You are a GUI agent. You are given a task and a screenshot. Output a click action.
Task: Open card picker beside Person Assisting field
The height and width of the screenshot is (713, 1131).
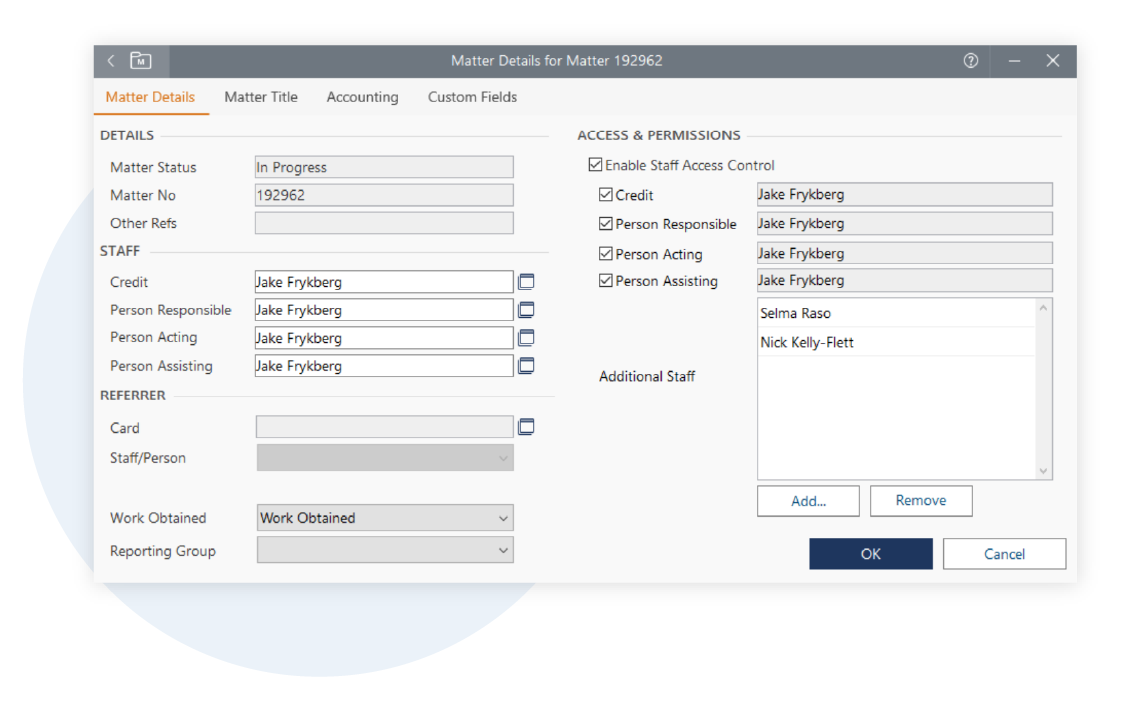(x=526, y=366)
